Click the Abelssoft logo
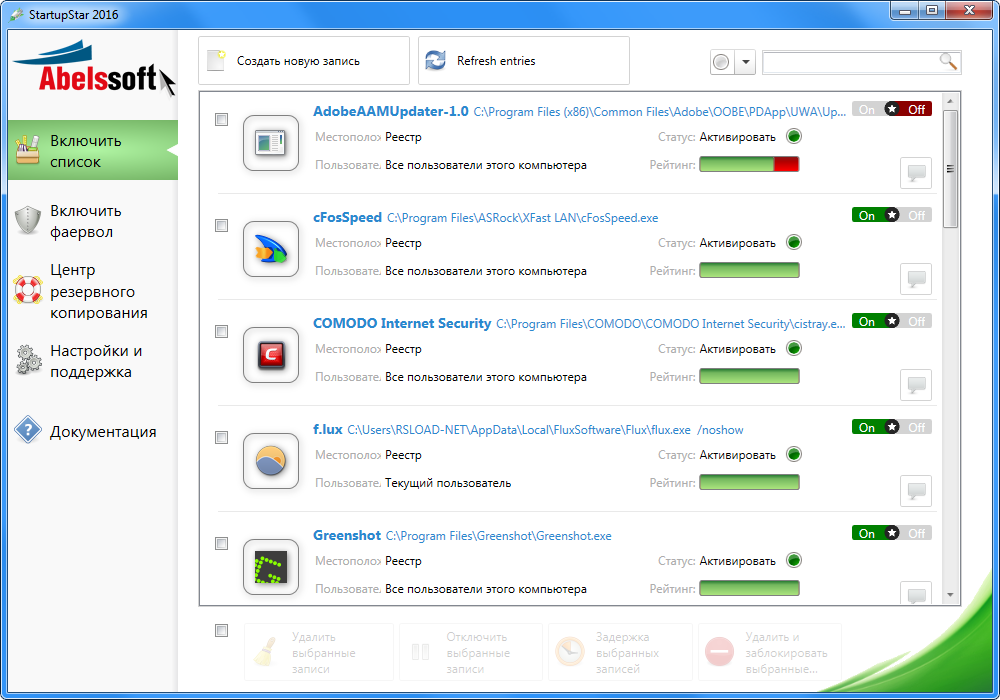Viewport: 1000px width, 700px height. pyautogui.click(x=94, y=69)
